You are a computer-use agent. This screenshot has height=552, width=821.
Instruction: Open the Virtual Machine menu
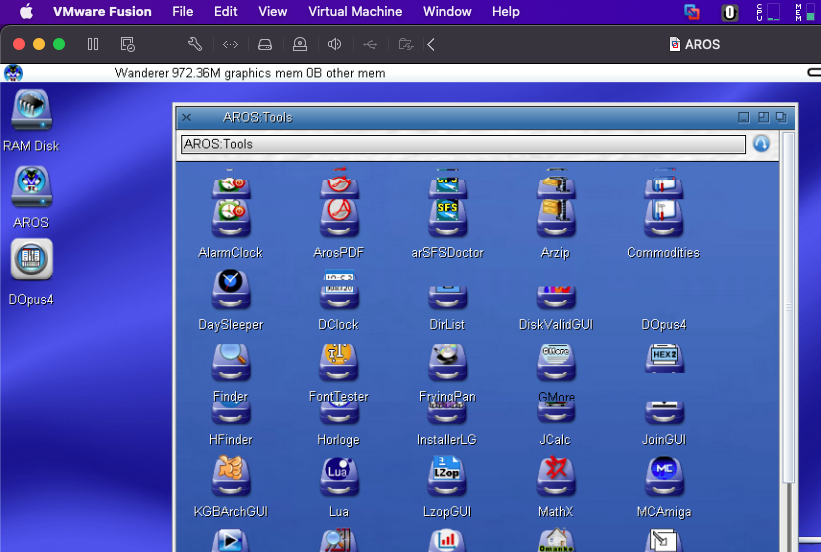click(x=355, y=12)
